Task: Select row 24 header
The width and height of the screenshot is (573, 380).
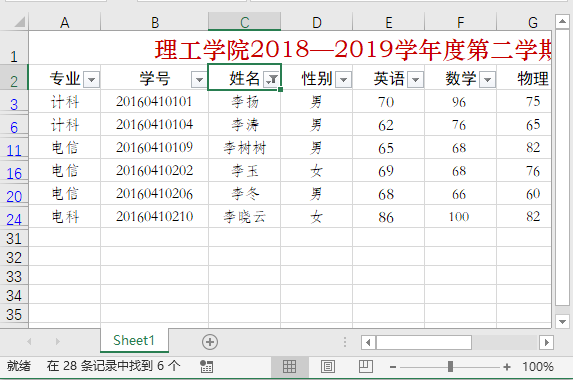Action: click(14, 217)
